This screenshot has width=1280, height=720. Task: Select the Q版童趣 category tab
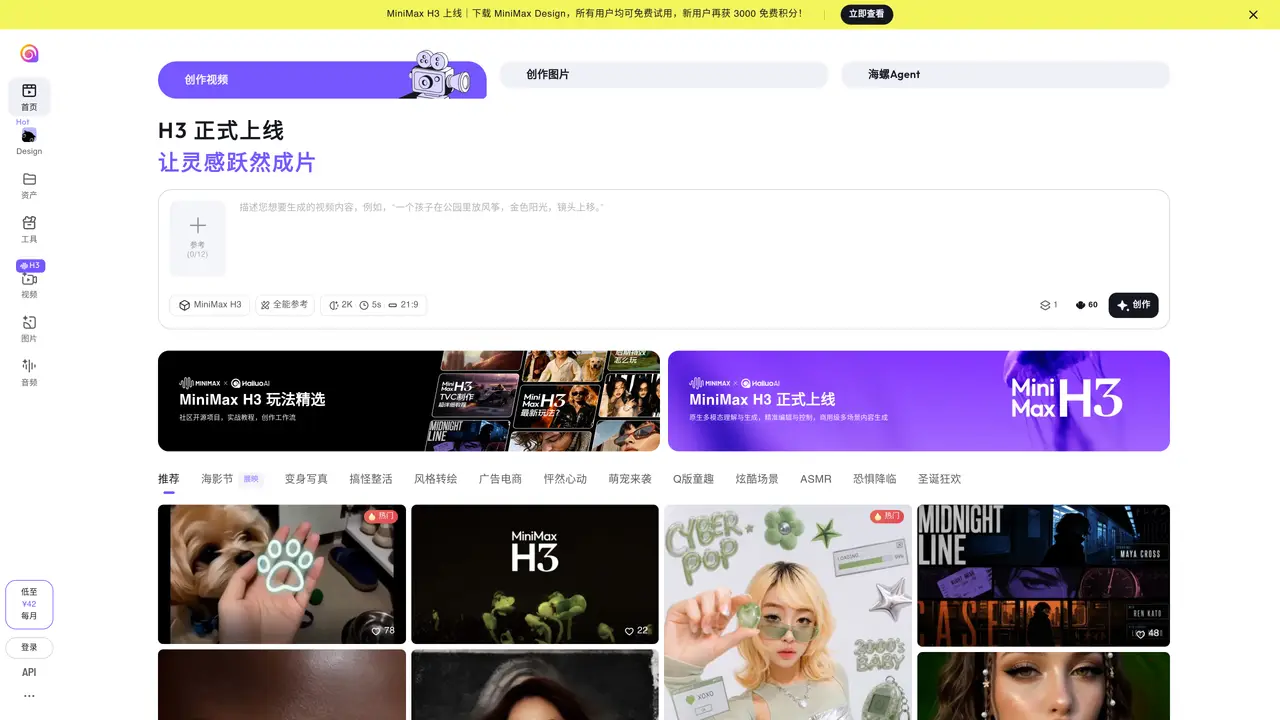point(693,479)
